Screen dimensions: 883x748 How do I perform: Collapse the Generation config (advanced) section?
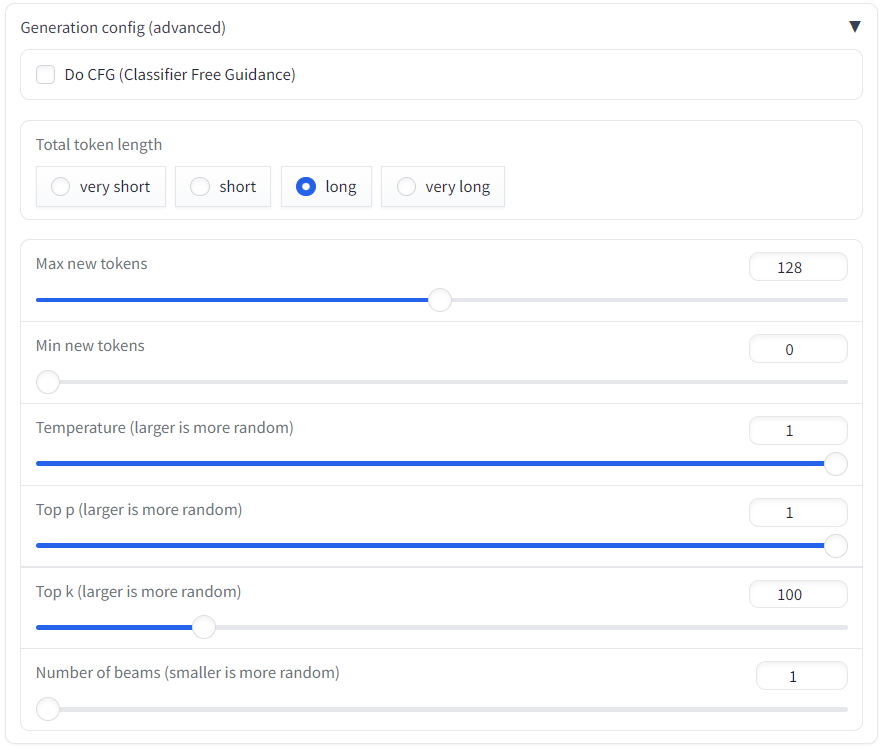854,27
